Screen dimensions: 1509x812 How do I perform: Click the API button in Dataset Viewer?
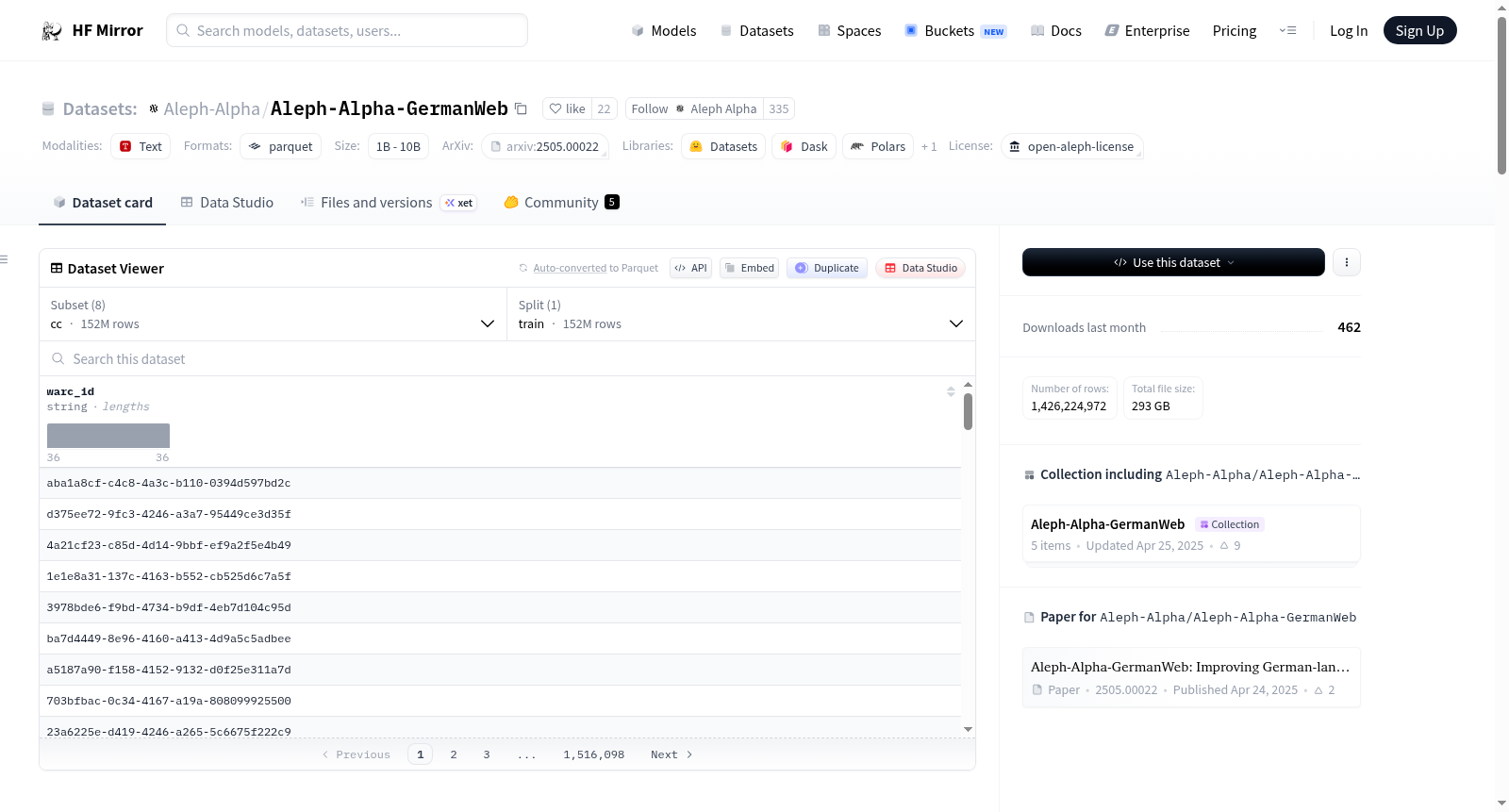(x=690, y=268)
